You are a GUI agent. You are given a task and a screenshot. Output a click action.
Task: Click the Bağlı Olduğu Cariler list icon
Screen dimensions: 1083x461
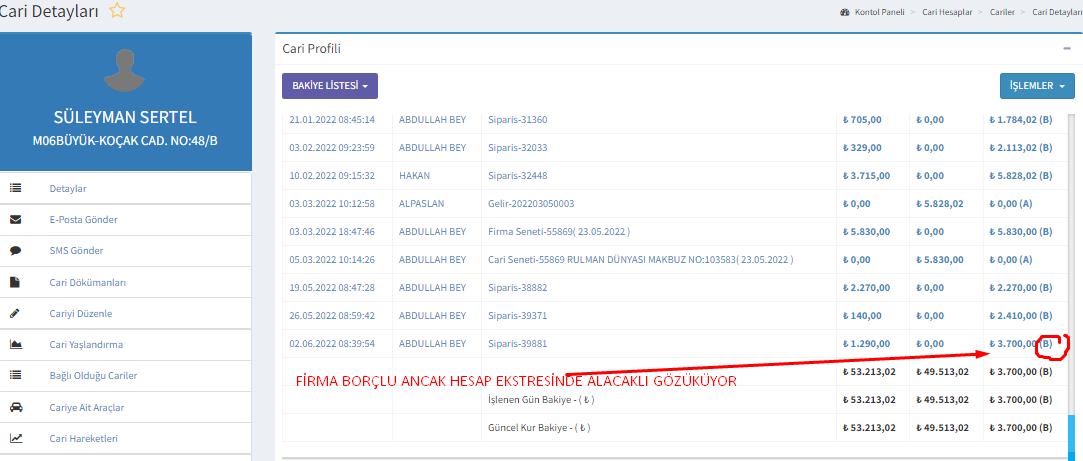pos(15,376)
